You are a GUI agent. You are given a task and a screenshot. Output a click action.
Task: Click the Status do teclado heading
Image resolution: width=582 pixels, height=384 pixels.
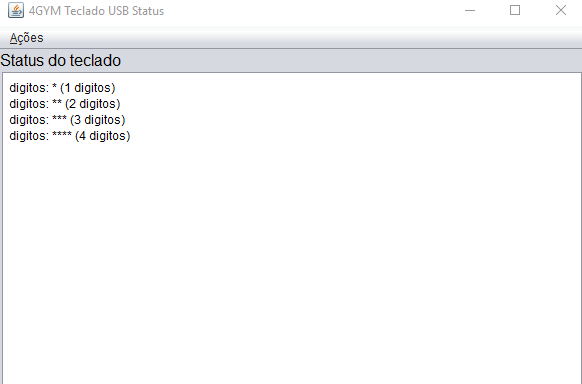coord(61,60)
